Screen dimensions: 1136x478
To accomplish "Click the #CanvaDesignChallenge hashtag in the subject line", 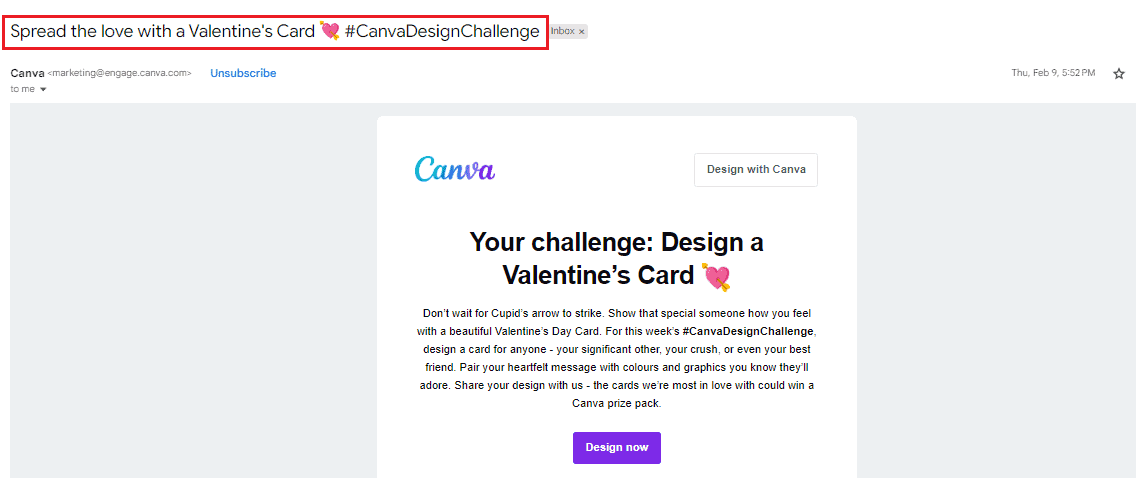I will (x=442, y=32).
